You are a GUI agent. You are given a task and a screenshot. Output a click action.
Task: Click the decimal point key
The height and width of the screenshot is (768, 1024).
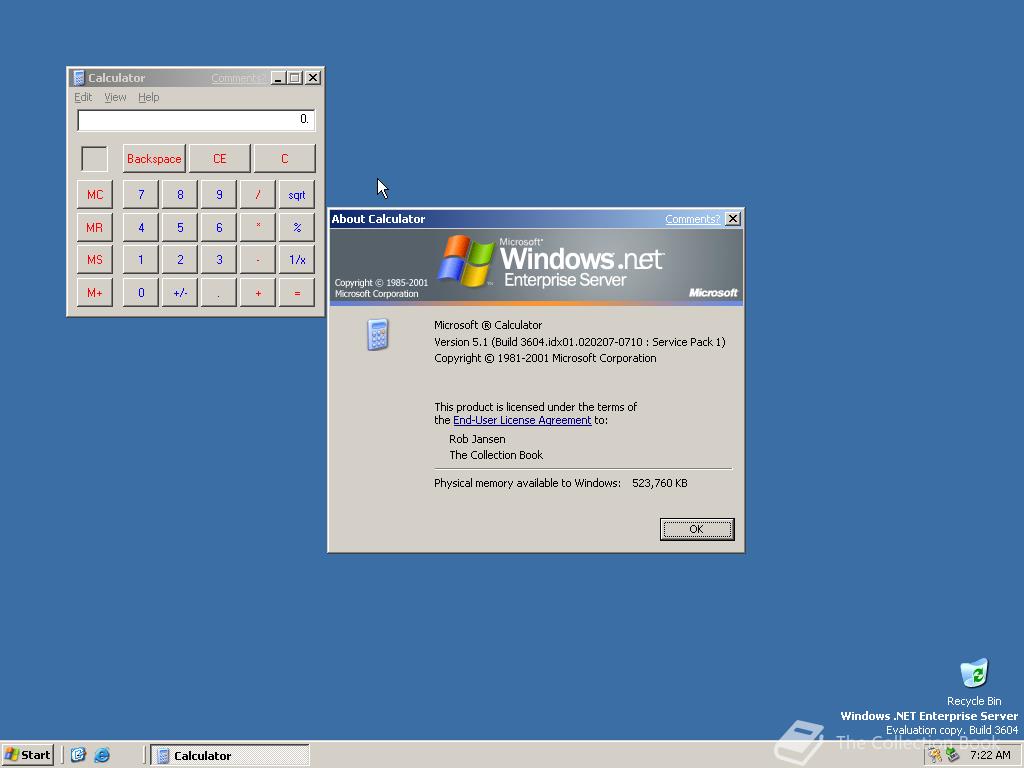click(219, 293)
